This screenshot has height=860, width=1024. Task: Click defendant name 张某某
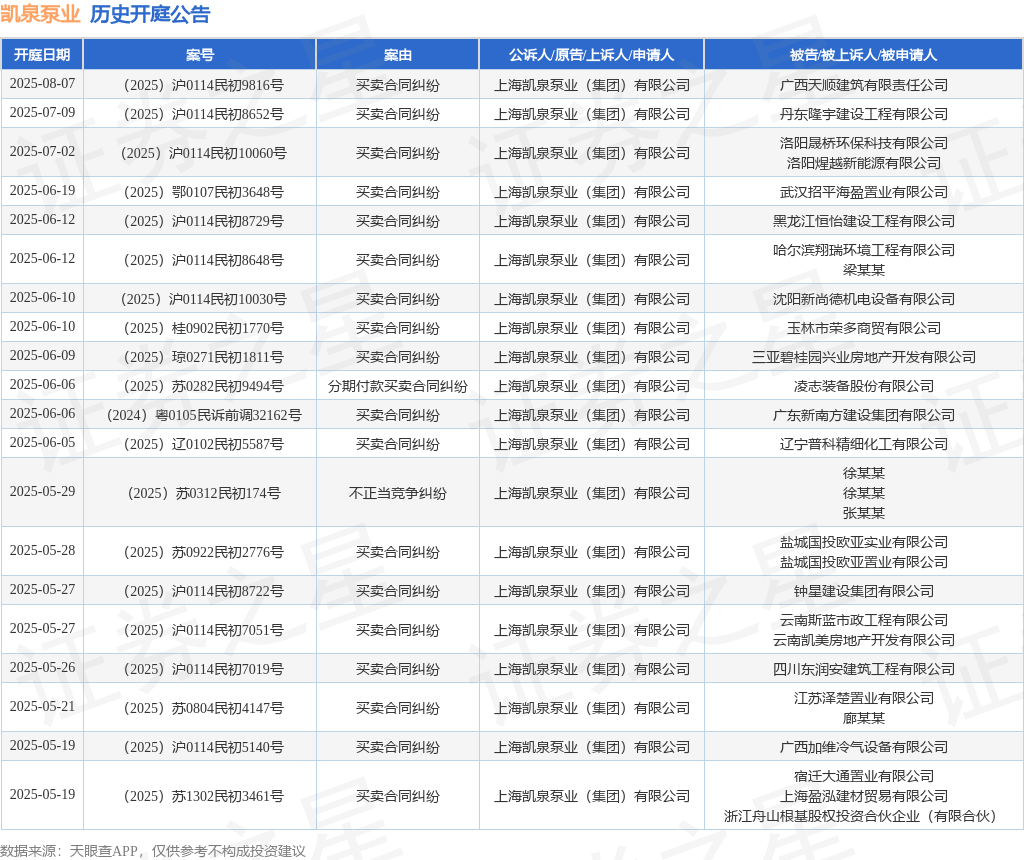[863, 513]
